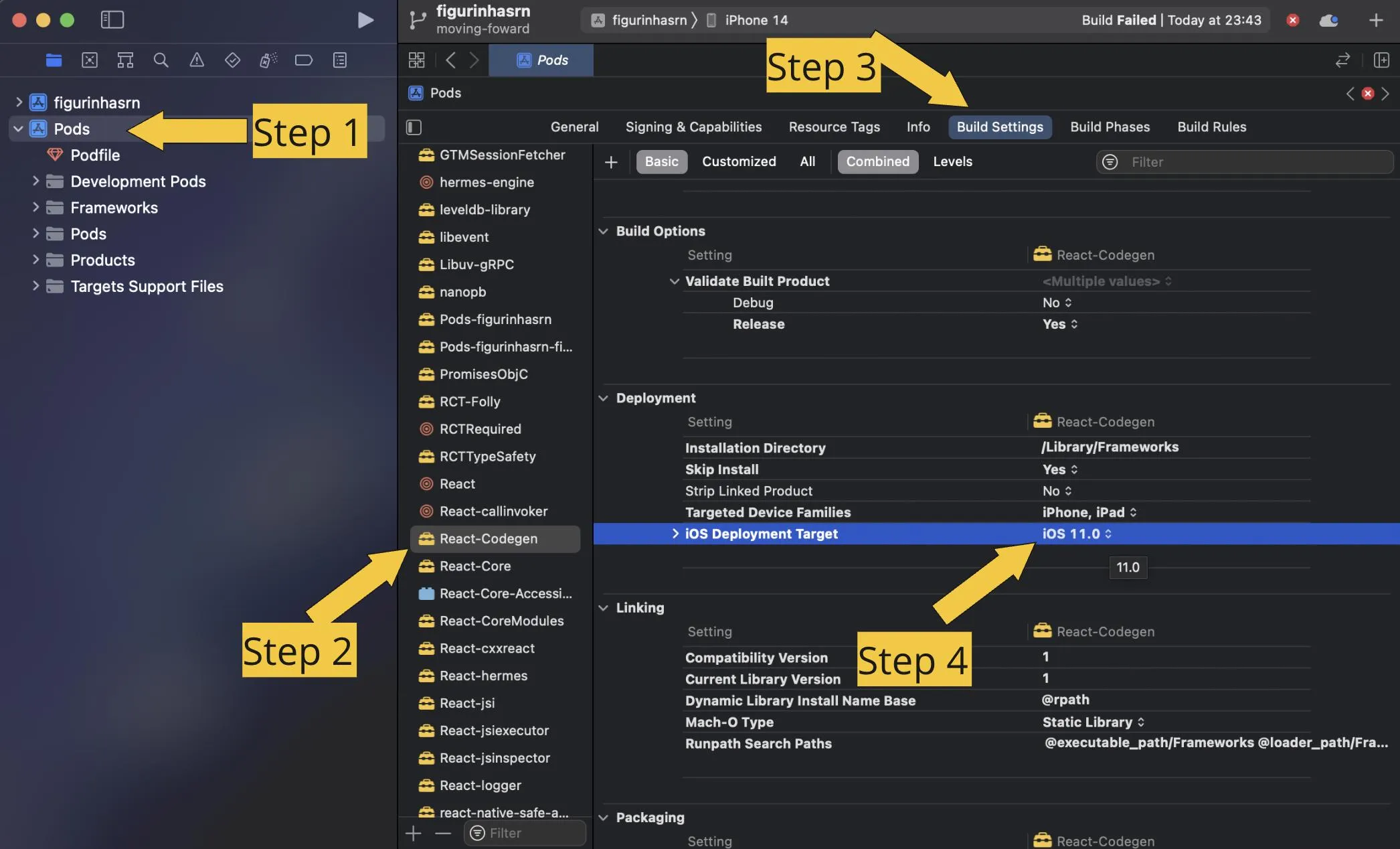Switch view to Levels
This screenshot has width=1400, height=849.
pos(952,161)
